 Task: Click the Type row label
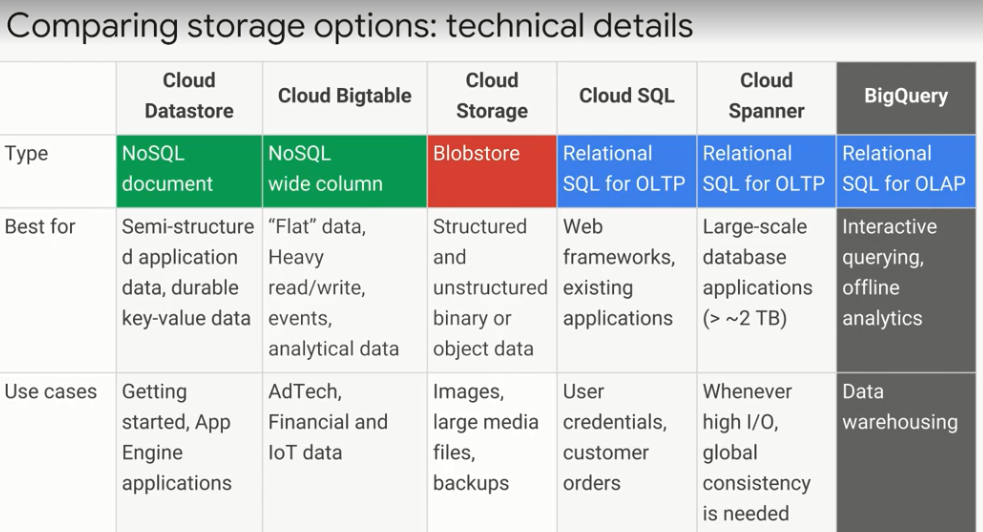point(27,154)
